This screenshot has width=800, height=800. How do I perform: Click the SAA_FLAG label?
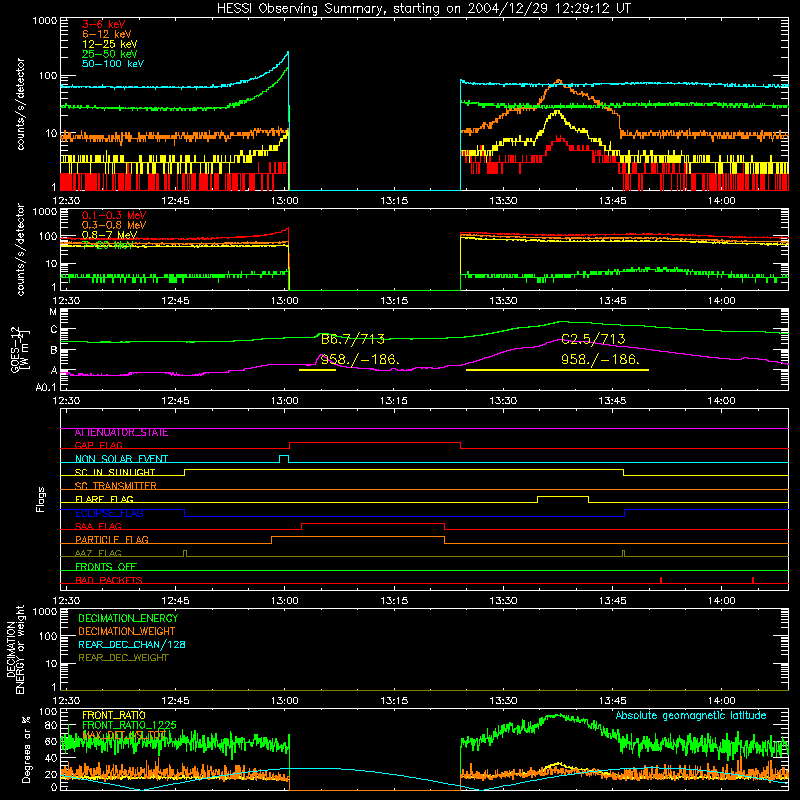pos(98,526)
